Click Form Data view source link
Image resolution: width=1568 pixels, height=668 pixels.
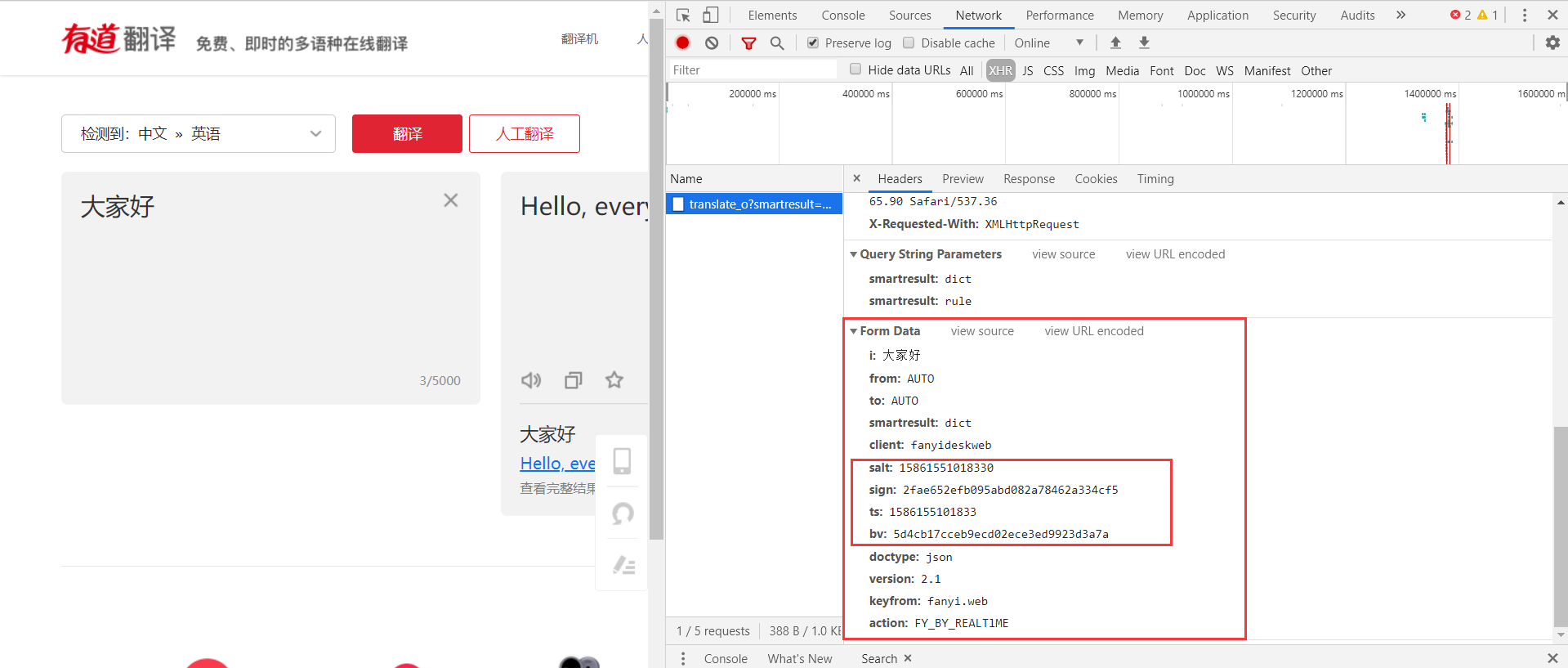[x=982, y=331]
